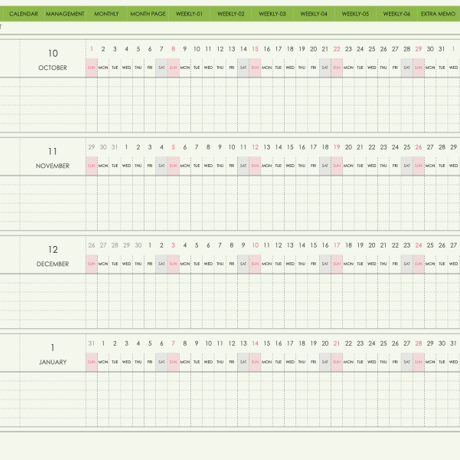Select the 11 NOVEMBER month label

click(53, 157)
